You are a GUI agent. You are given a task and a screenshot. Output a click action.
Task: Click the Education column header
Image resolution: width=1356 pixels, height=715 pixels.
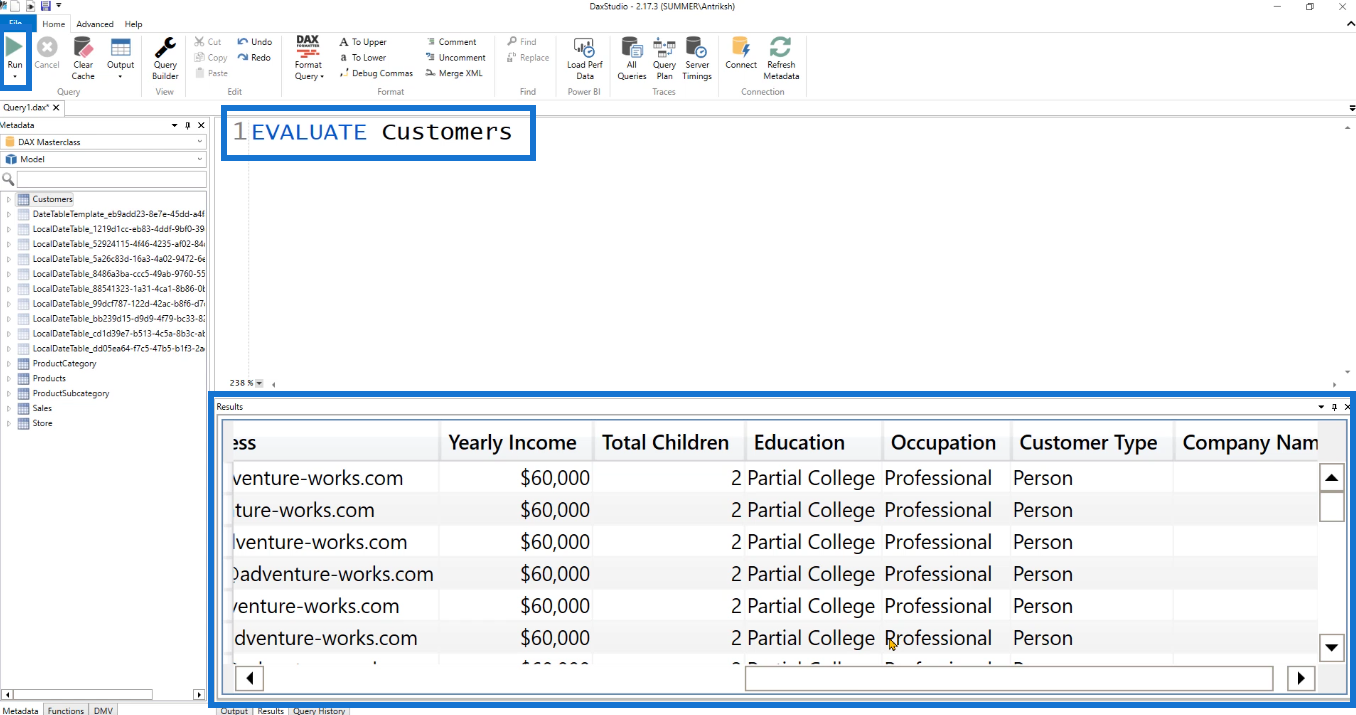[814, 442]
